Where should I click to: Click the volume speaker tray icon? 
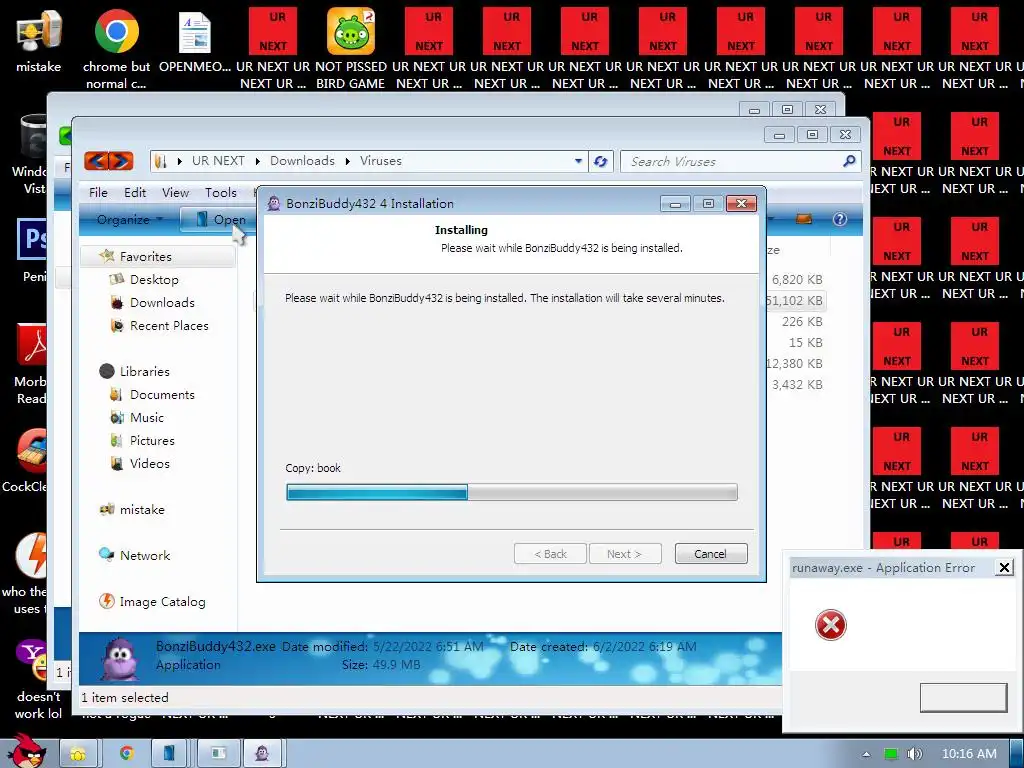[x=914, y=754]
